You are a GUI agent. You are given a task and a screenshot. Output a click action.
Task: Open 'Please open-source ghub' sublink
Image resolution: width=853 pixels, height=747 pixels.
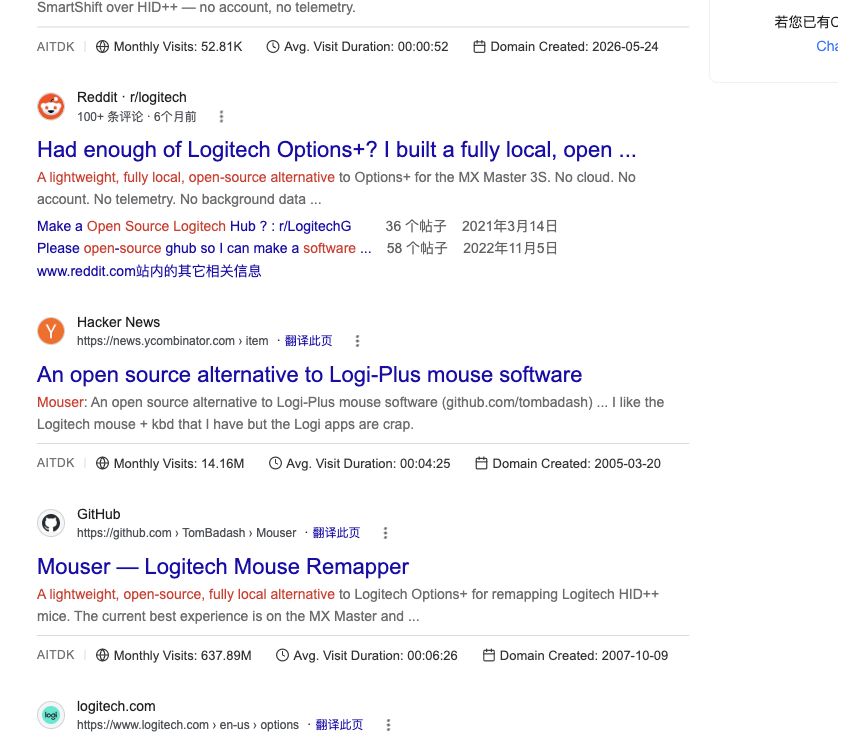click(204, 249)
